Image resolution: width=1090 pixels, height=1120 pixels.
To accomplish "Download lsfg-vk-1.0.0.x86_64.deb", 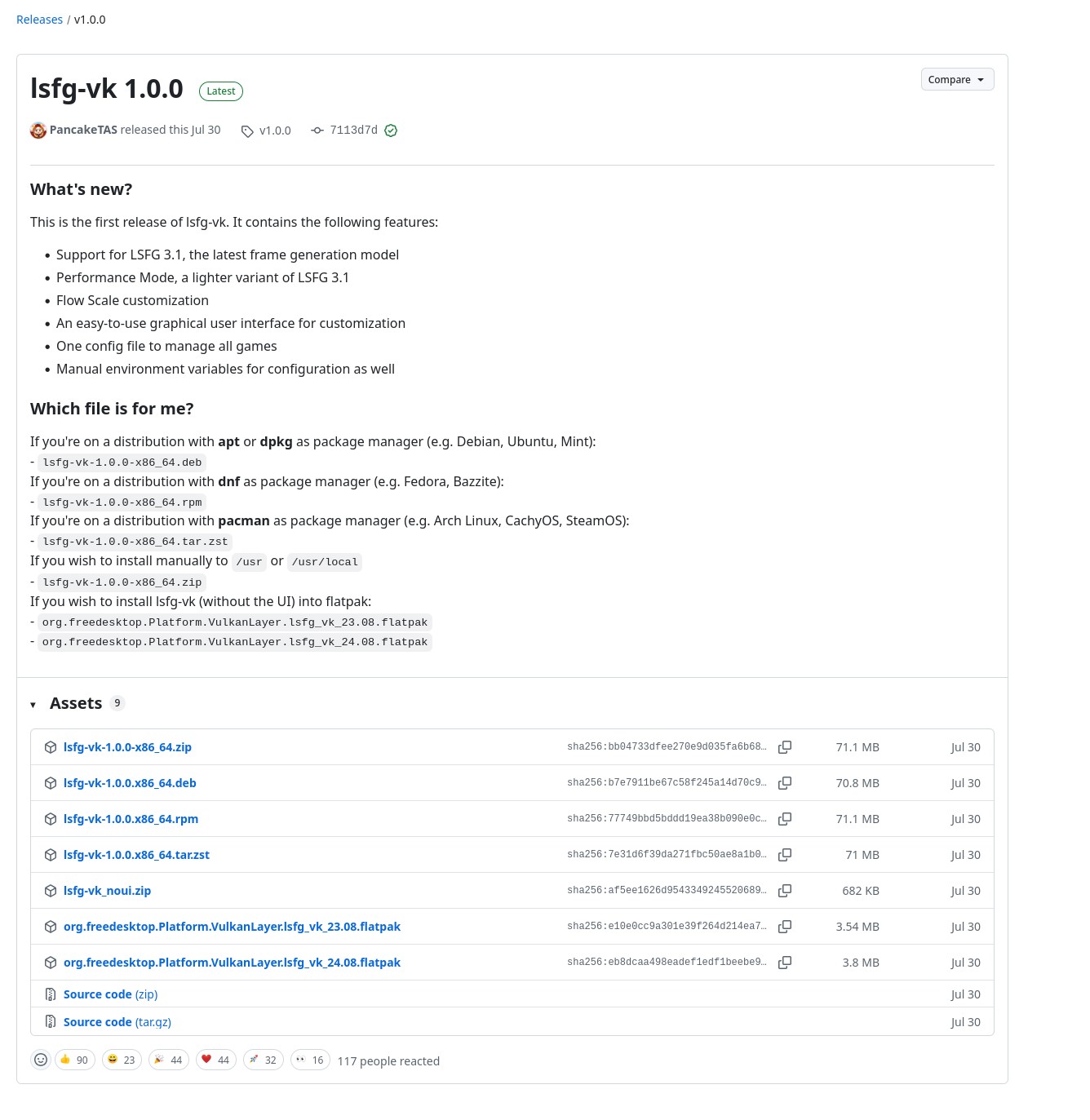I will (x=130, y=783).
